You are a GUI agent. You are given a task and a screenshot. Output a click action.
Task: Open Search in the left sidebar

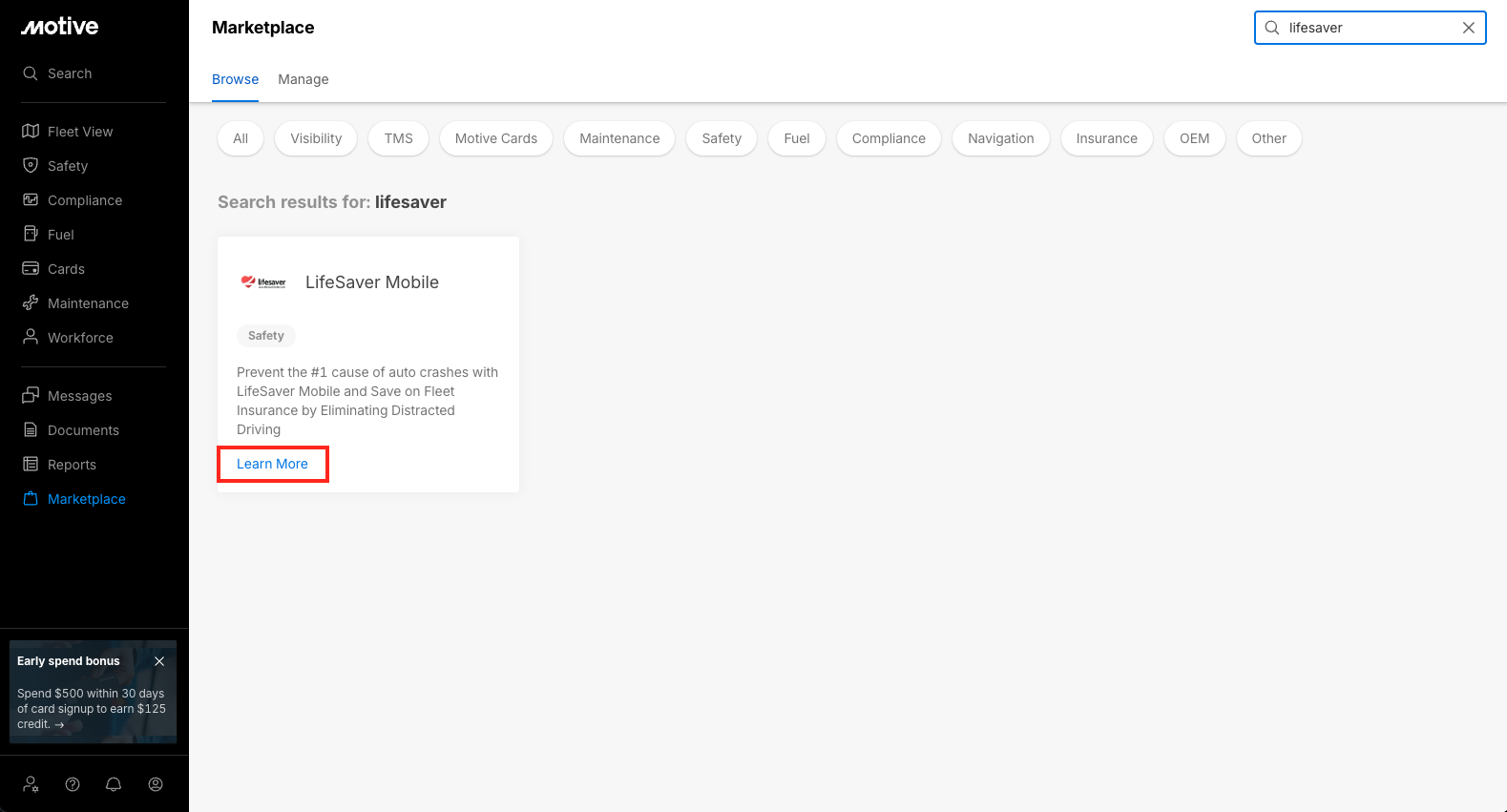point(57,73)
